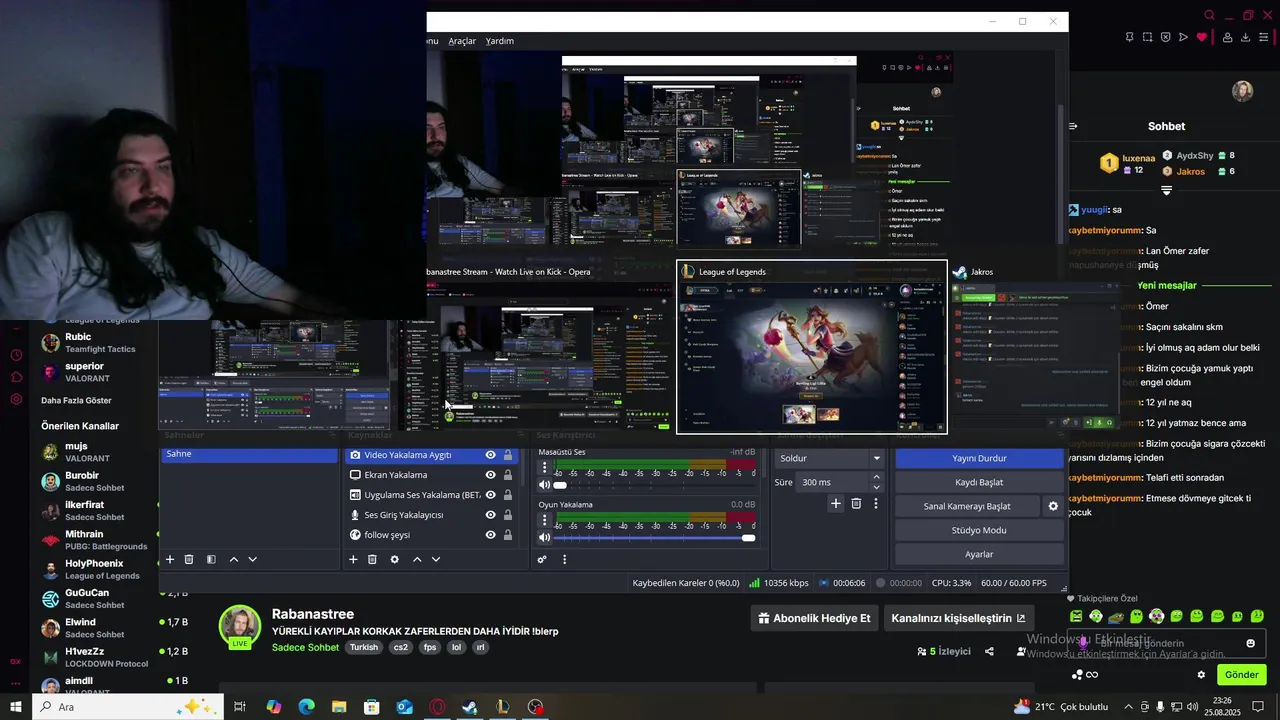Open chat settings gear icon
This screenshot has width=1280, height=720.
coord(1201,675)
